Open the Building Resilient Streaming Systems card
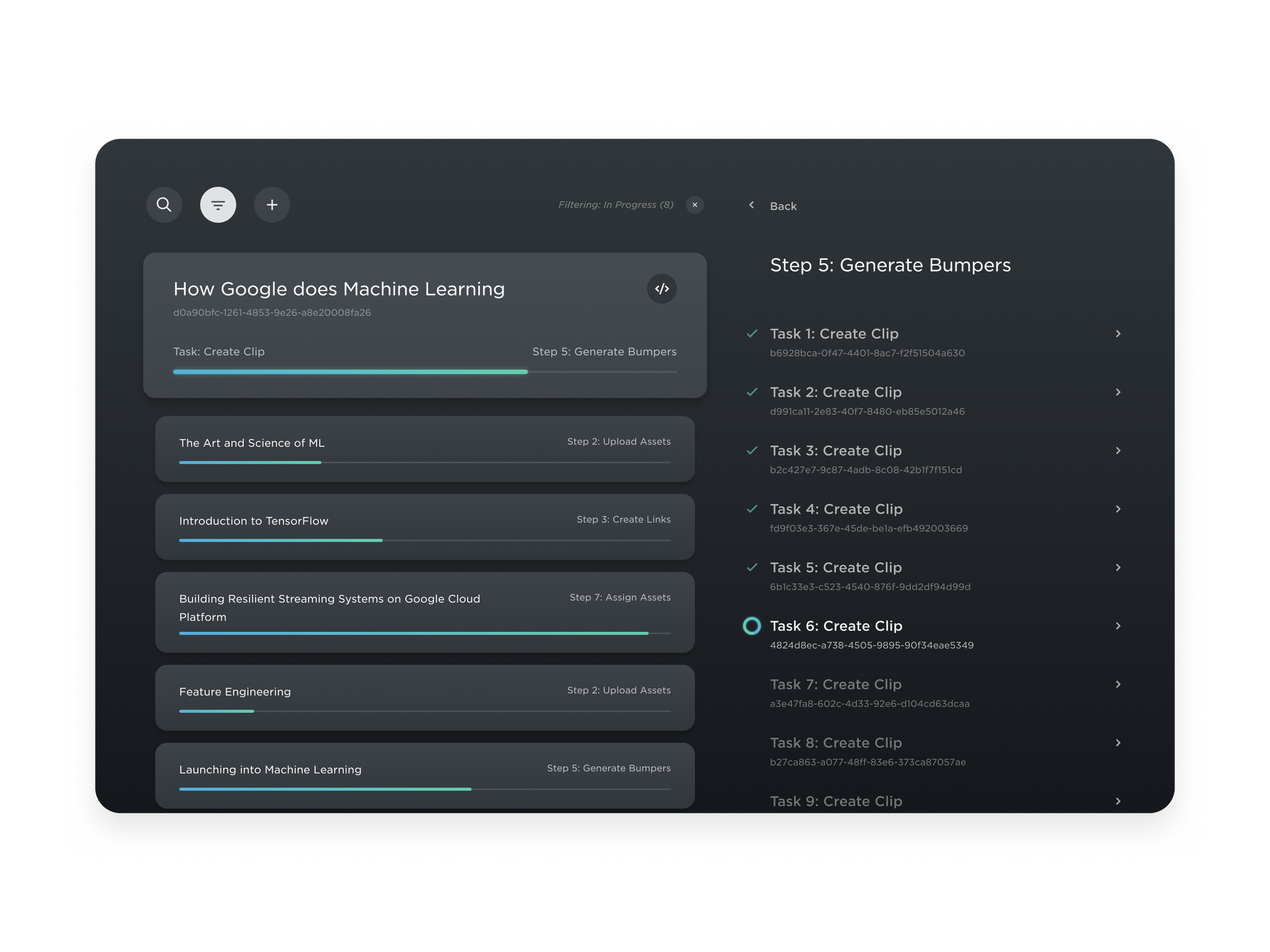 tap(425, 612)
